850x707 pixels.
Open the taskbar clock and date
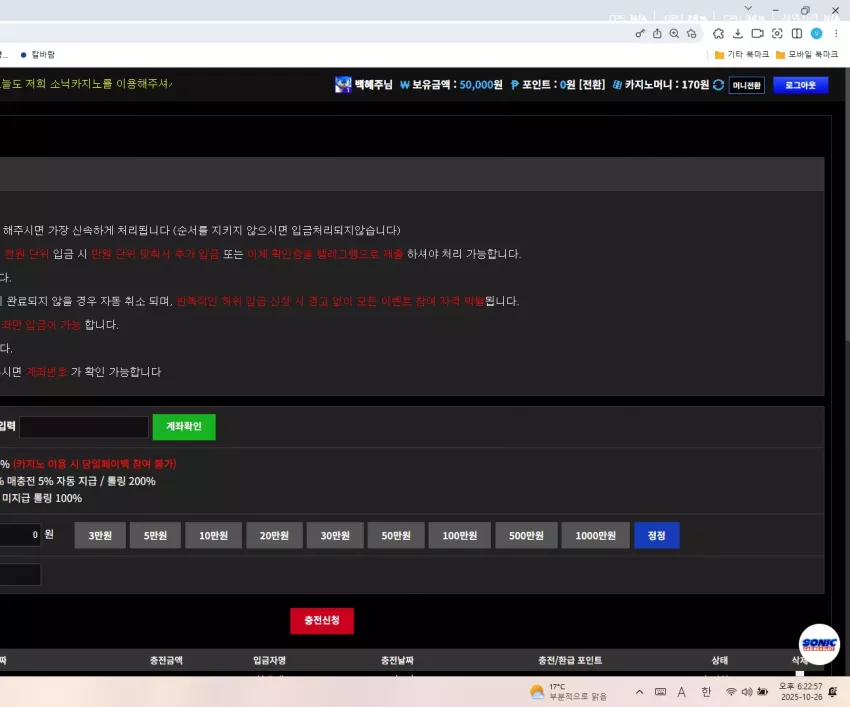coord(801,692)
